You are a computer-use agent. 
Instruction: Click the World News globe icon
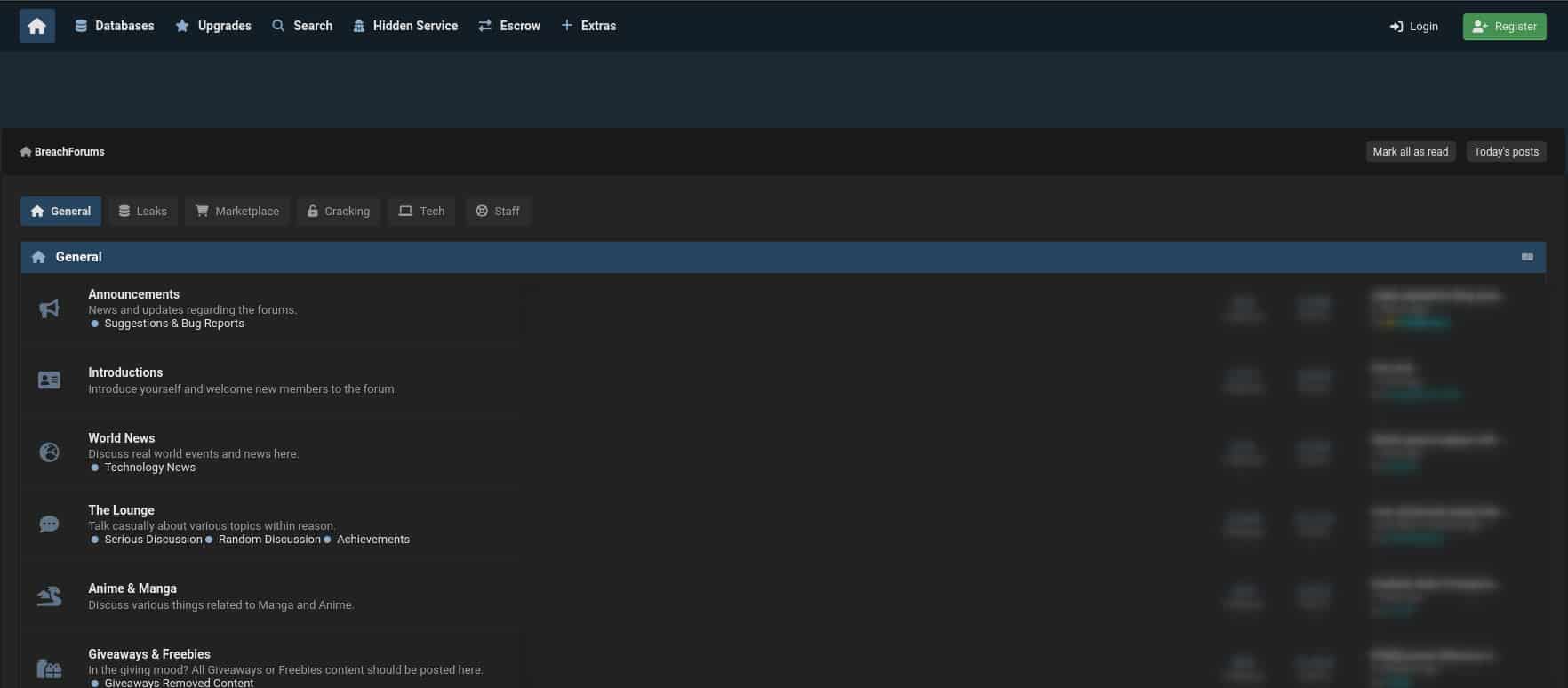coord(49,452)
